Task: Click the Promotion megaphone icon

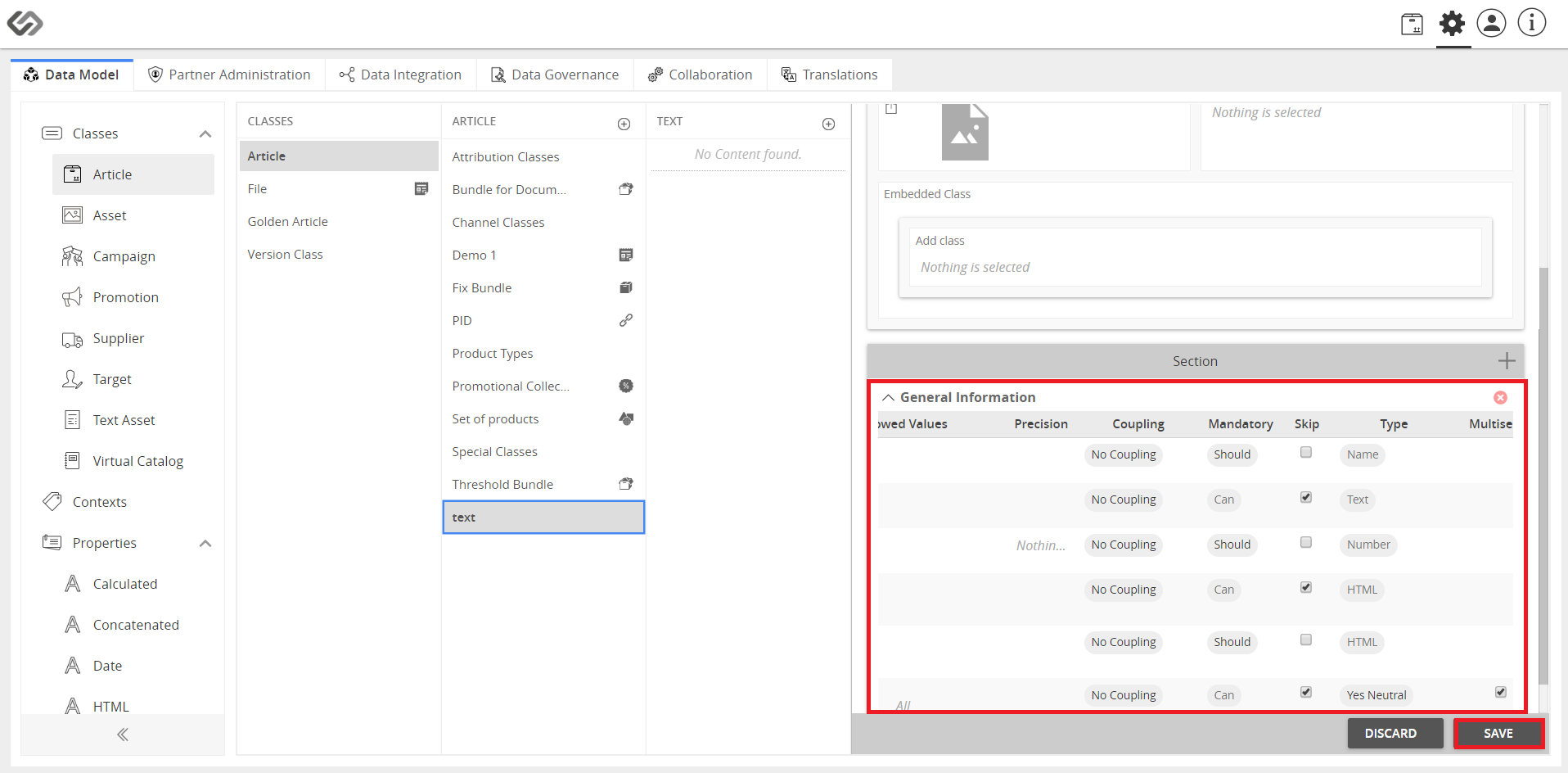Action: point(72,297)
